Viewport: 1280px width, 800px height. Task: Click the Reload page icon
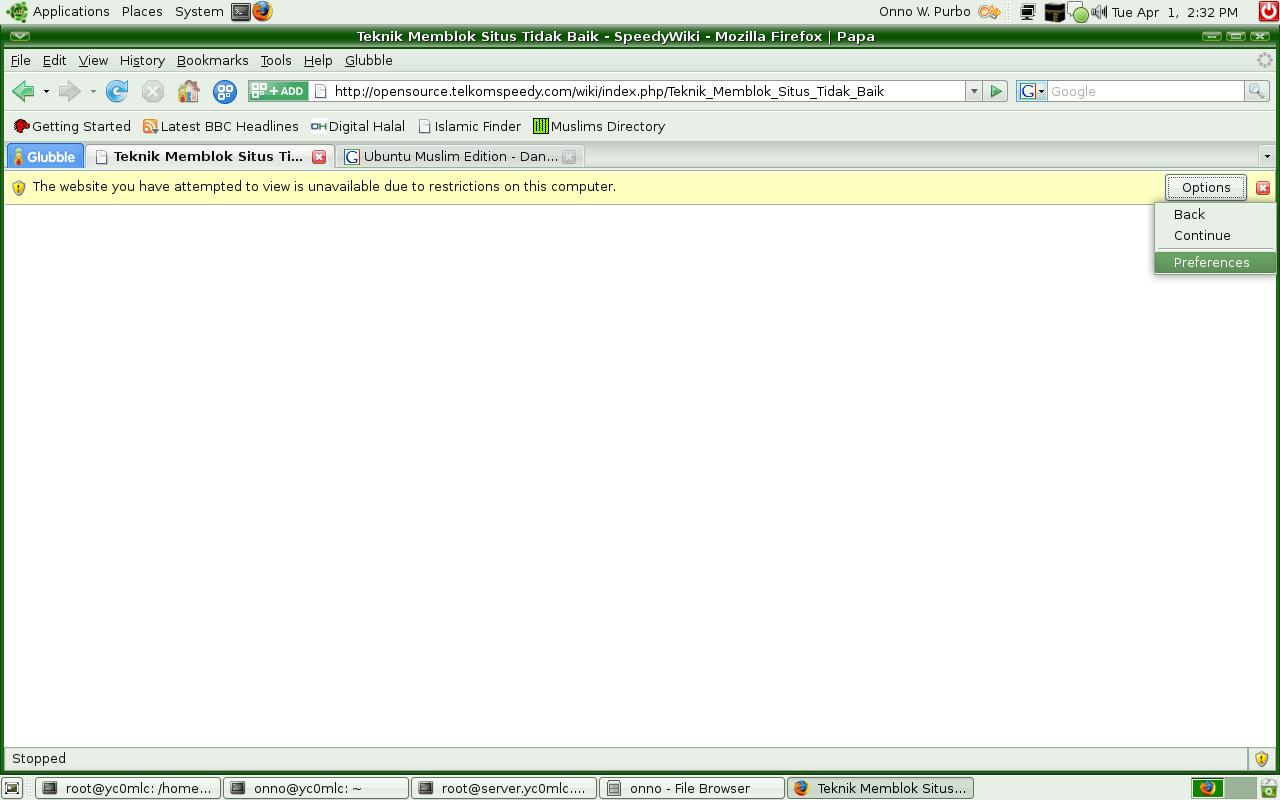pyautogui.click(x=117, y=91)
